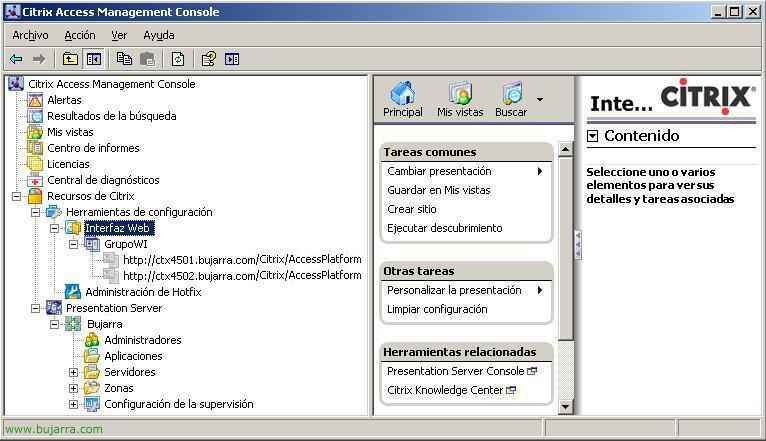Select the Licencias tree icon
The width and height of the screenshot is (766, 441).
click(x=35, y=164)
